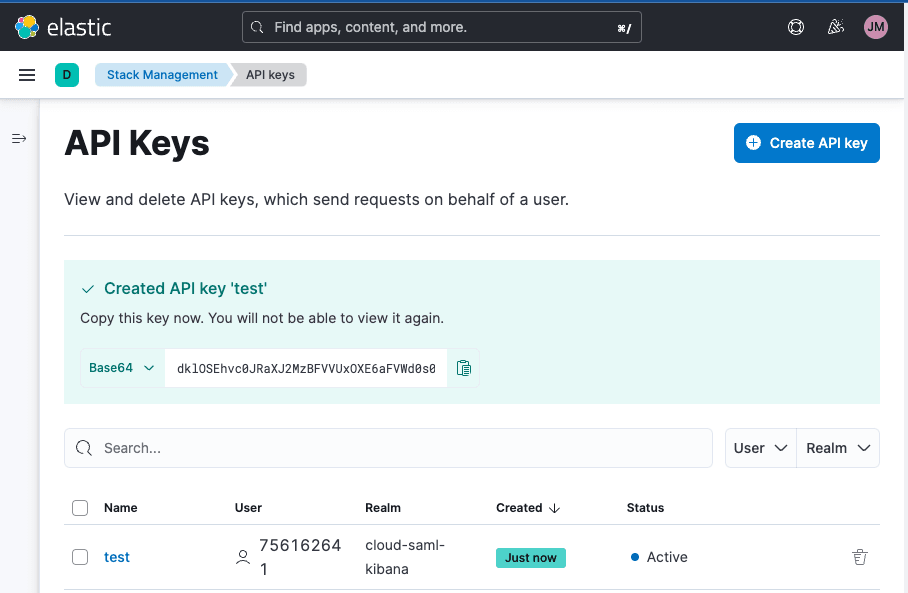Open the green D space selector
908x593 pixels.
pyautogui.click(x=67, y=75)
